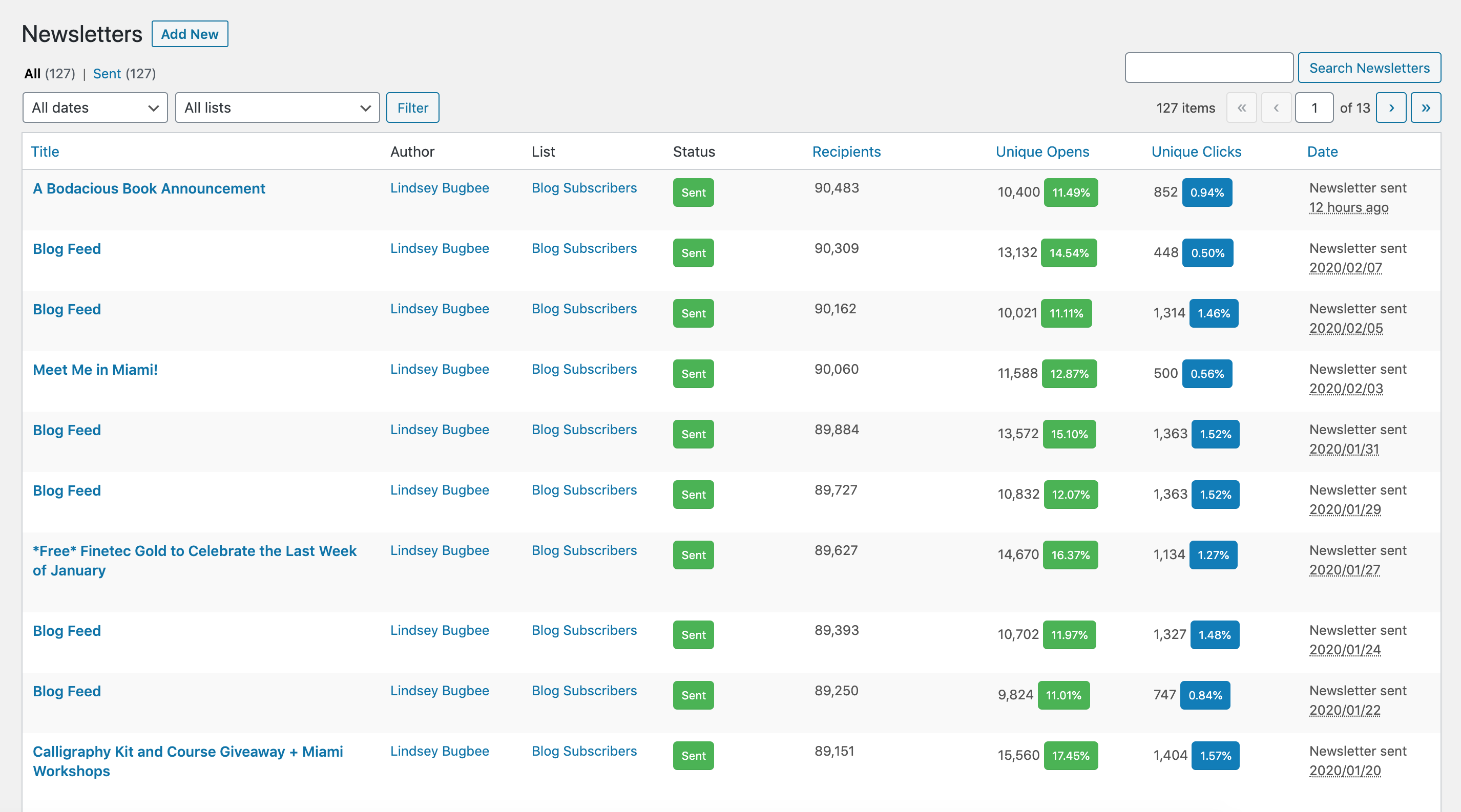Image resolution: width=1461 pixels, height=812 pixels.
Task: Click the Status column header
Action: pos(694,152)
